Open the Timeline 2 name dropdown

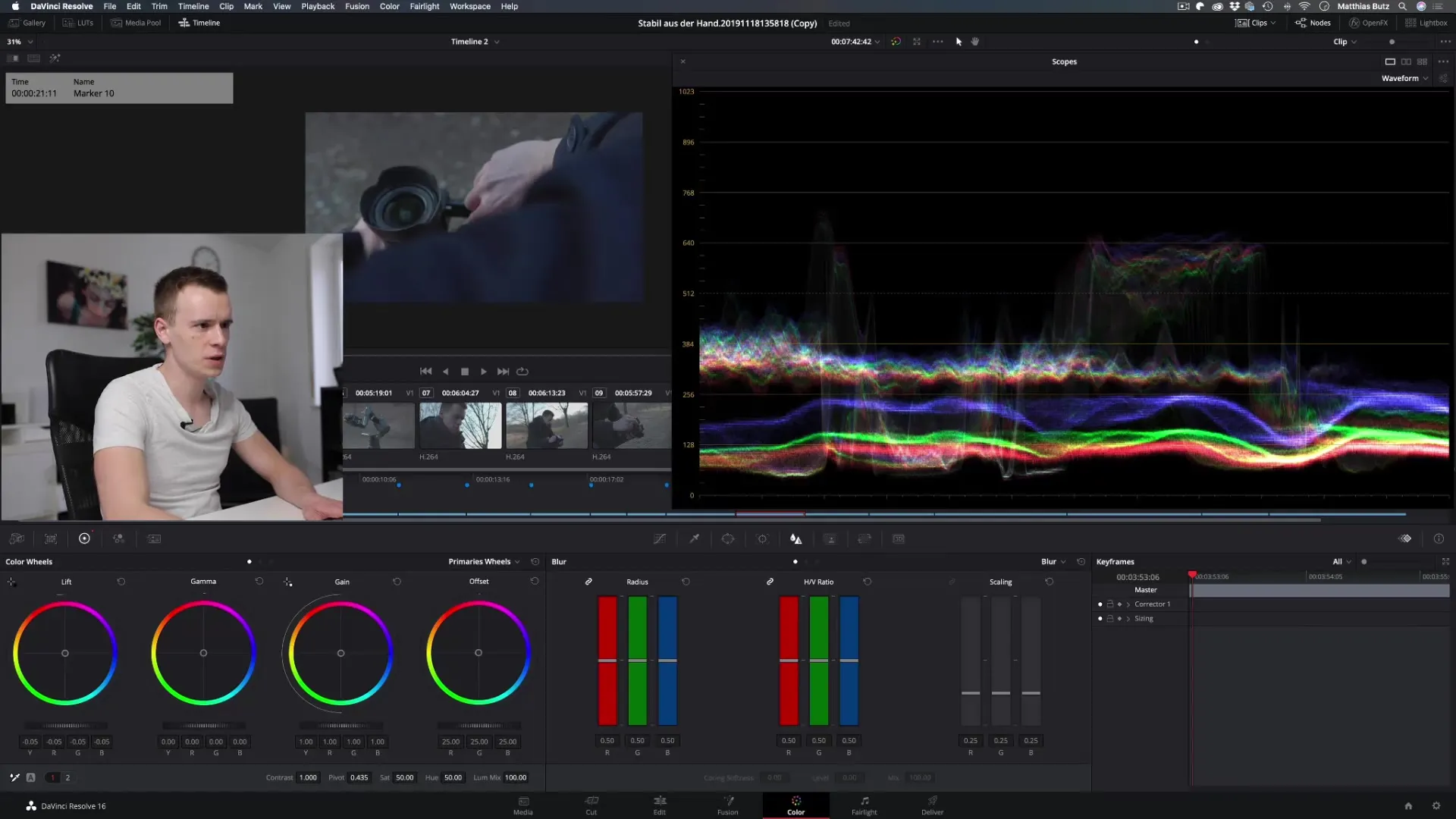pyautogui.click(x=475, y=42)
